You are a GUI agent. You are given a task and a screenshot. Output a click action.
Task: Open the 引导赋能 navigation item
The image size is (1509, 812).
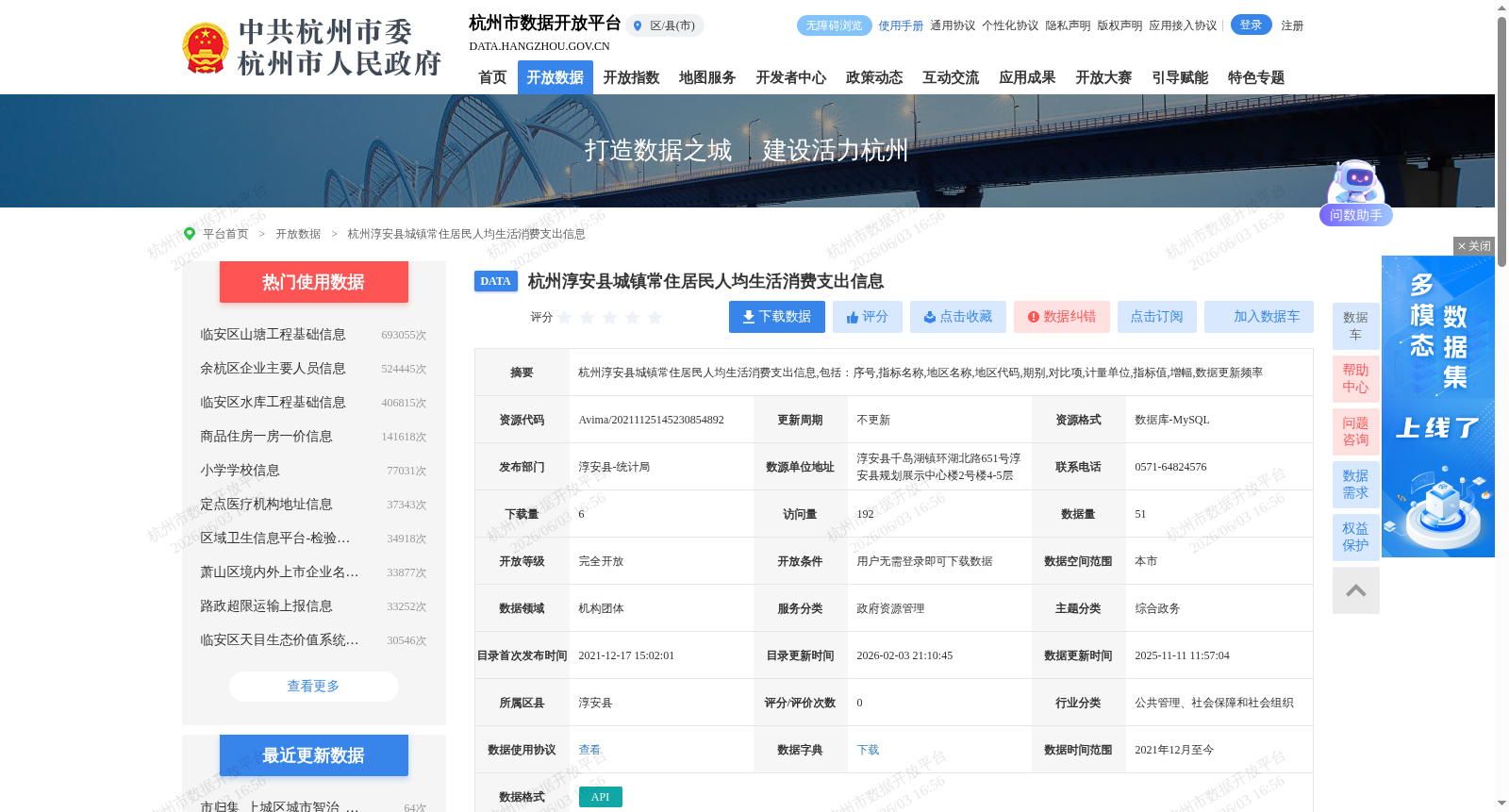tap(1180, 77)
